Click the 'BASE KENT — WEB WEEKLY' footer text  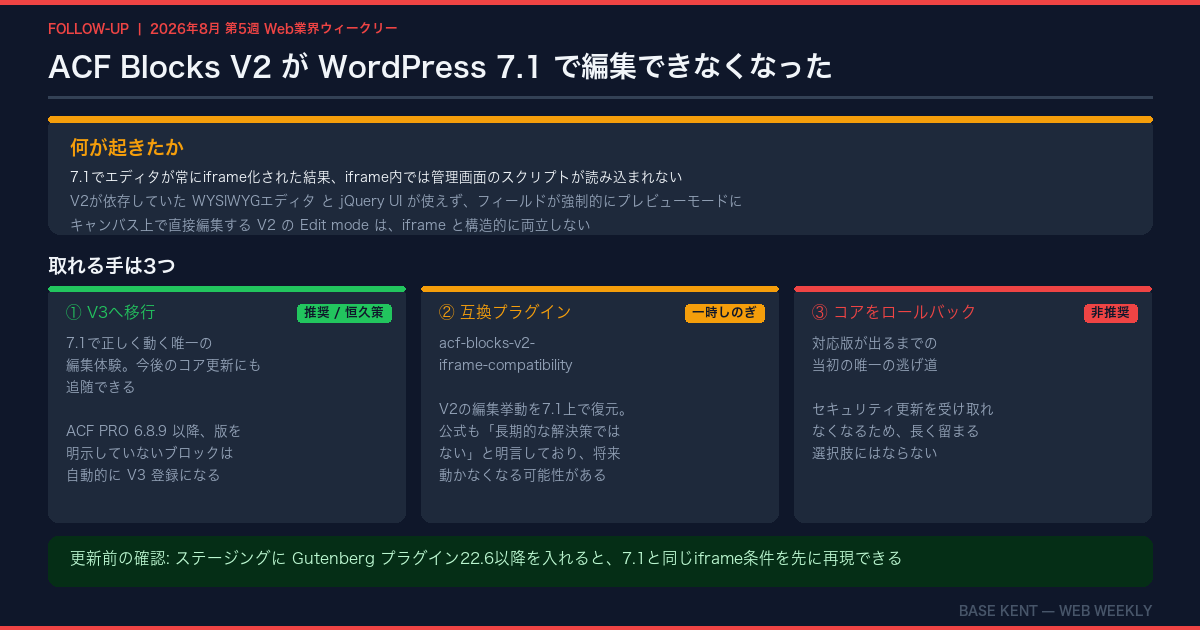(x=1055, y=610)
